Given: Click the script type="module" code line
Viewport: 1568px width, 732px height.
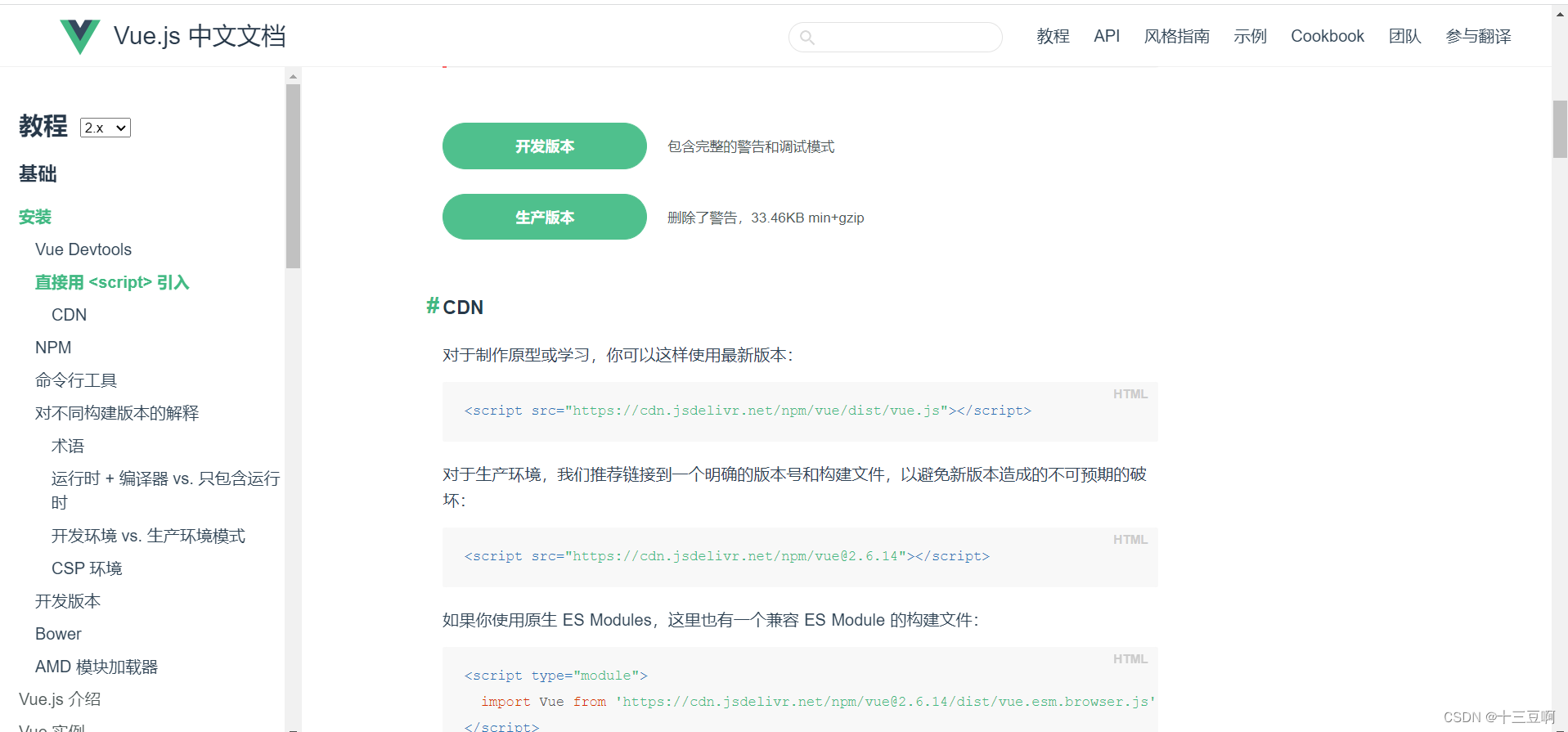Looking at the screenshot, I should 556,676.
